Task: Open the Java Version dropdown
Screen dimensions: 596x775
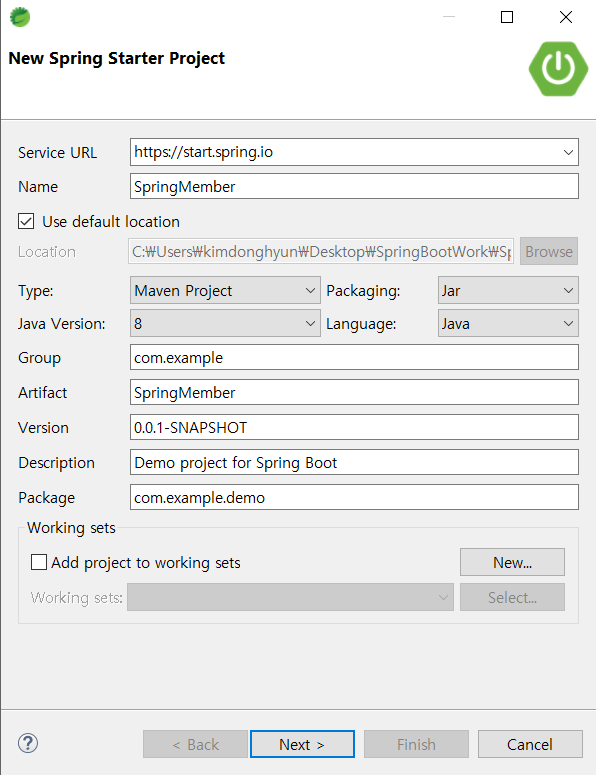Action: [x=225, y=323]
